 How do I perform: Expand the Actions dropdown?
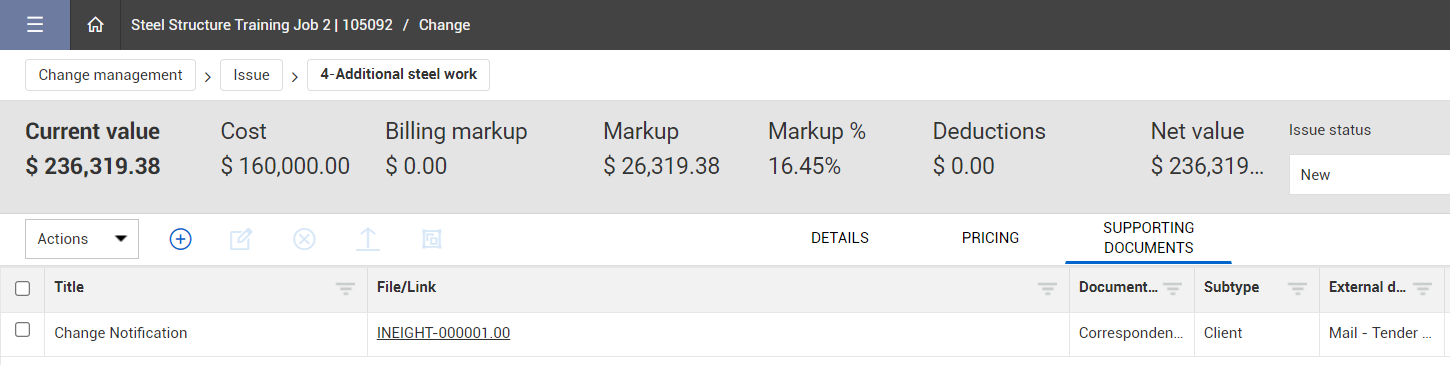pos(82,239)
